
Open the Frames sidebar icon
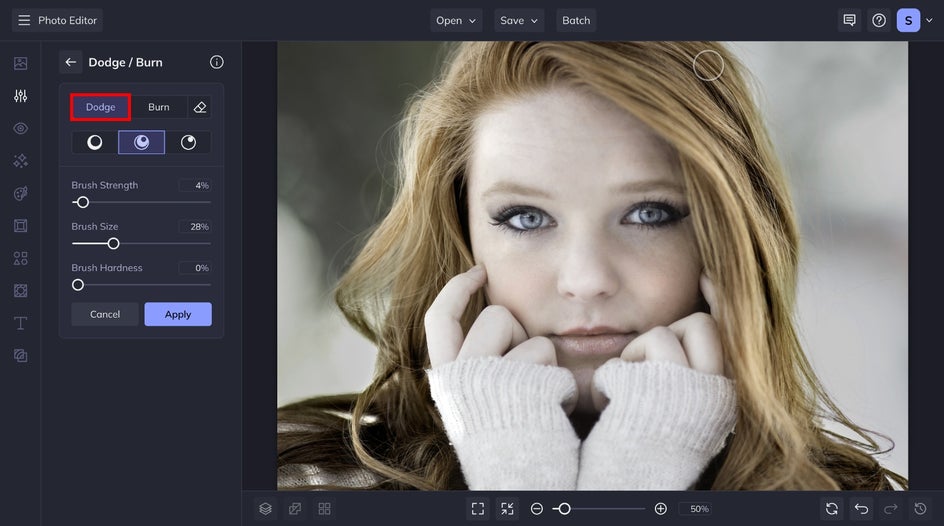coord(20,226)
